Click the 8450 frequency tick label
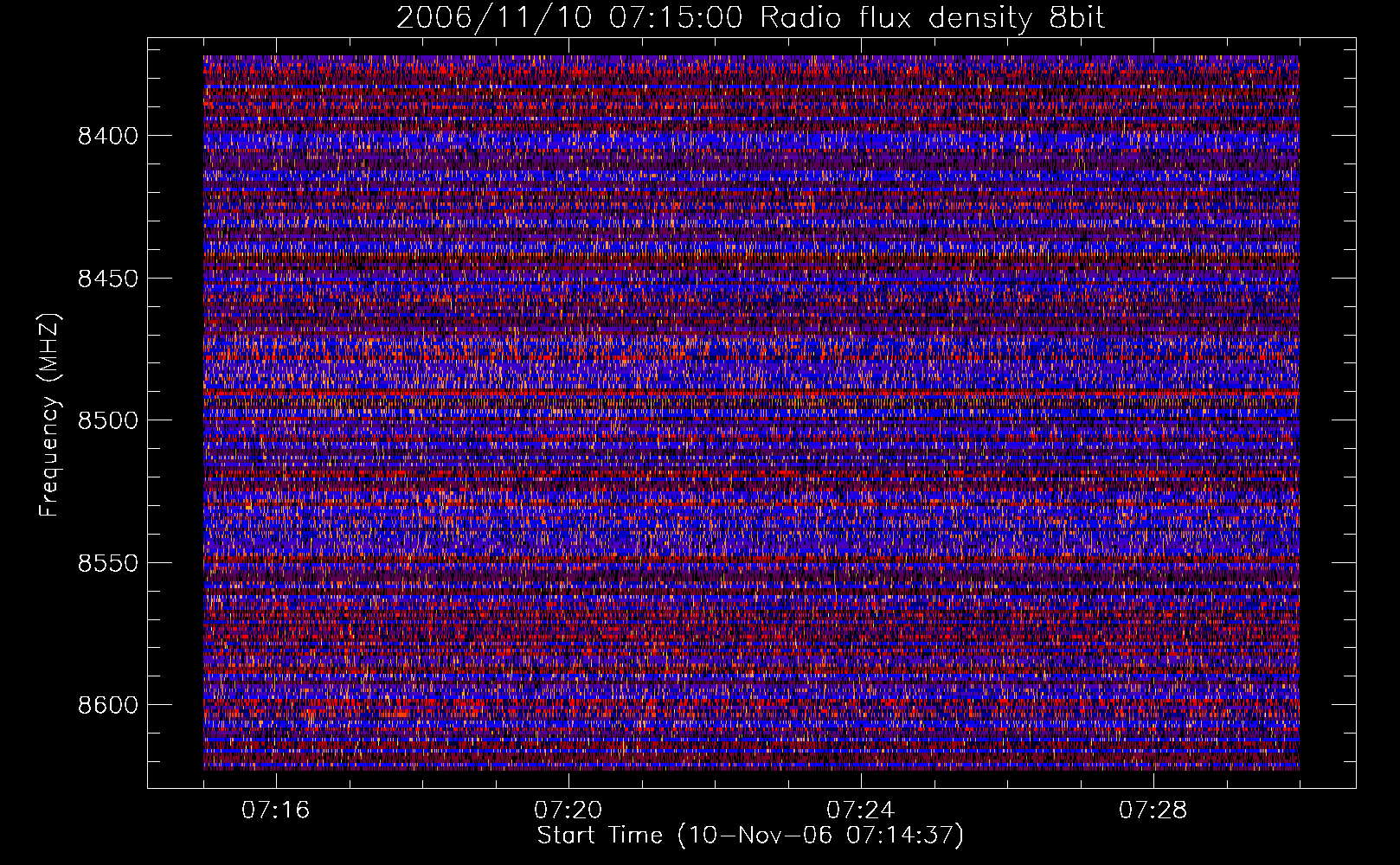The width and height of the screenshot is (1400, 865). click(107, 279)
